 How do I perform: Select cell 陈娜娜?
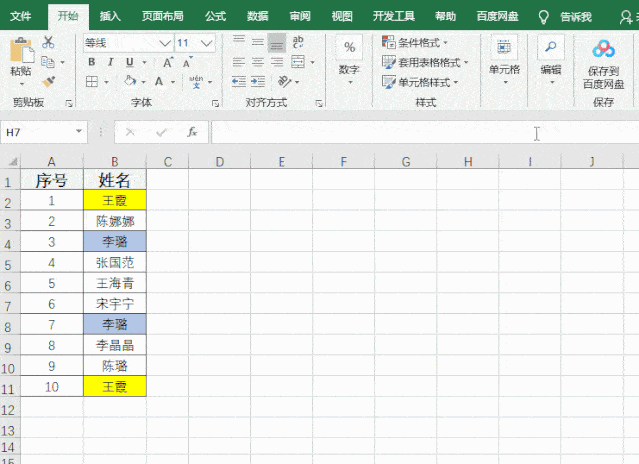click(x=115, y=221)
